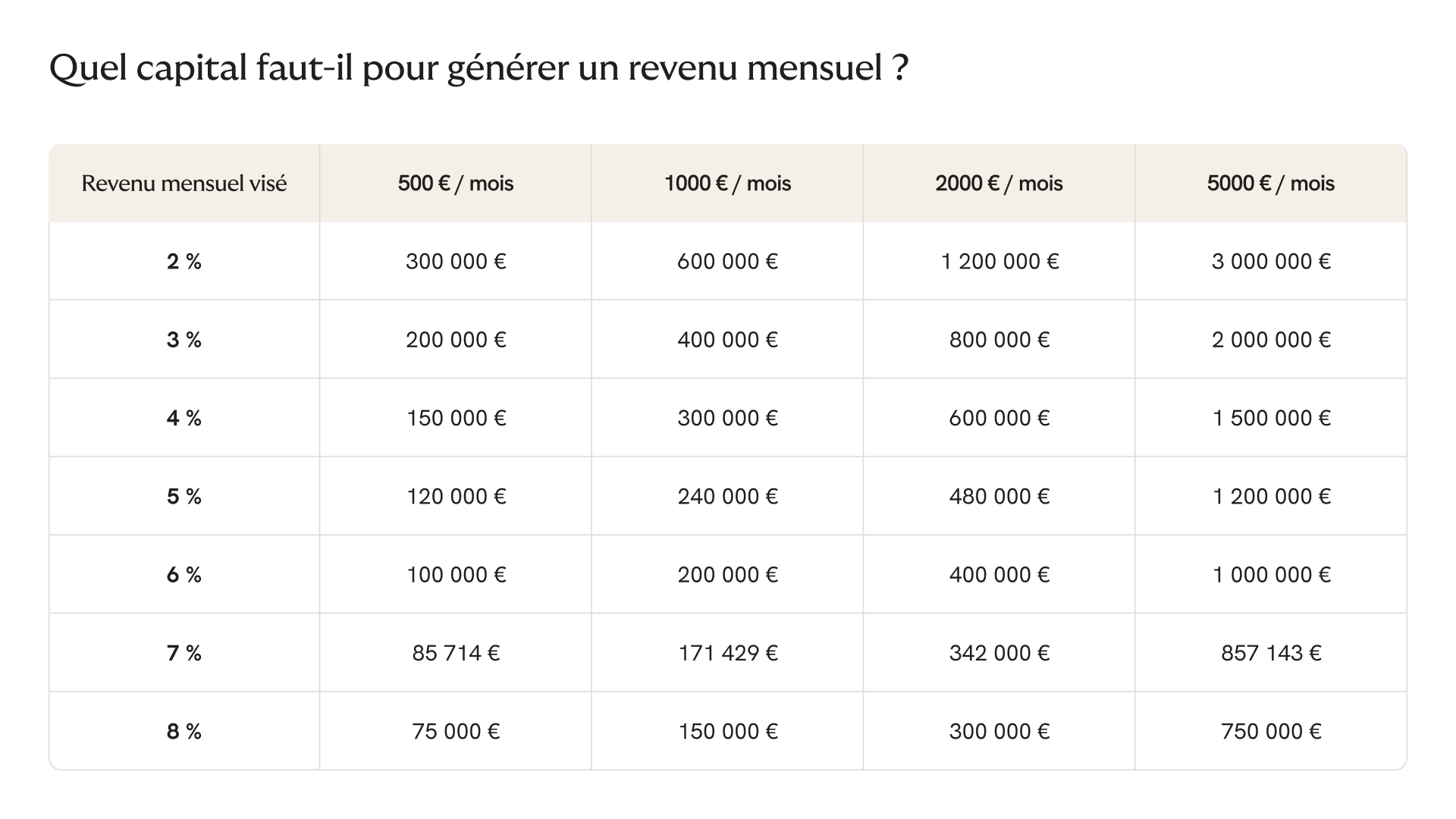Viewport: 1456px width, 819px height.
Task: Click the 8 % row label
Action: click(x=184, y=732)
